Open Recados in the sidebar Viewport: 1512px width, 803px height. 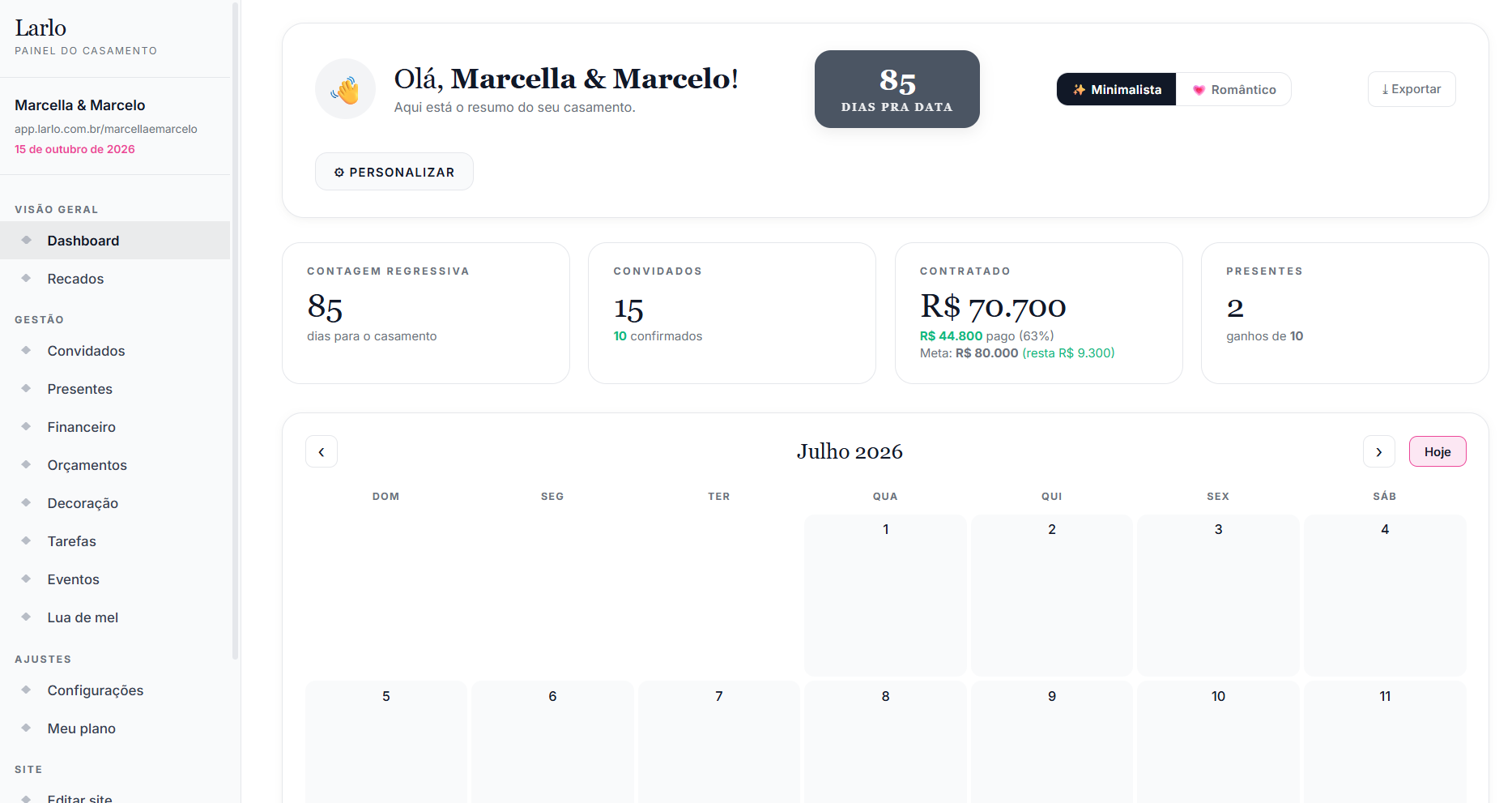115,279
